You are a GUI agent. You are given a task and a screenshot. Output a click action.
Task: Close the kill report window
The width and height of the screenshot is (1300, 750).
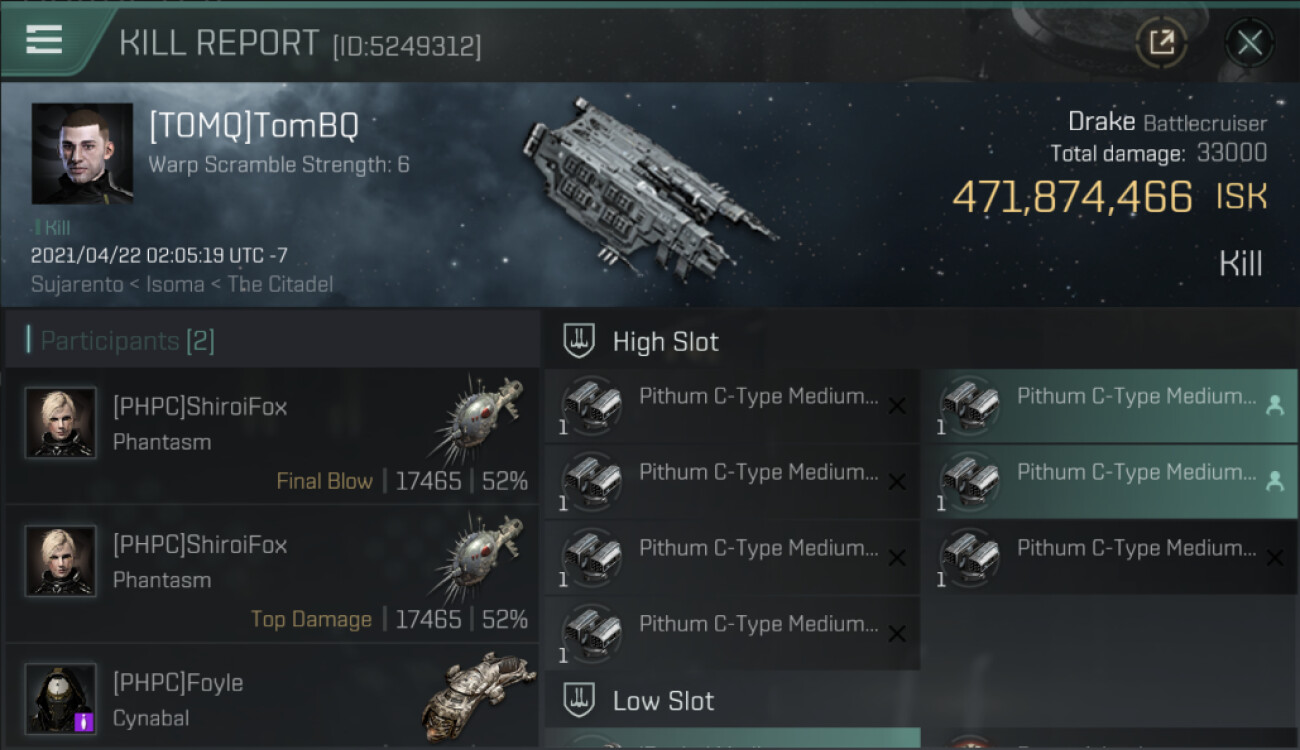(x=1249, y=43)
